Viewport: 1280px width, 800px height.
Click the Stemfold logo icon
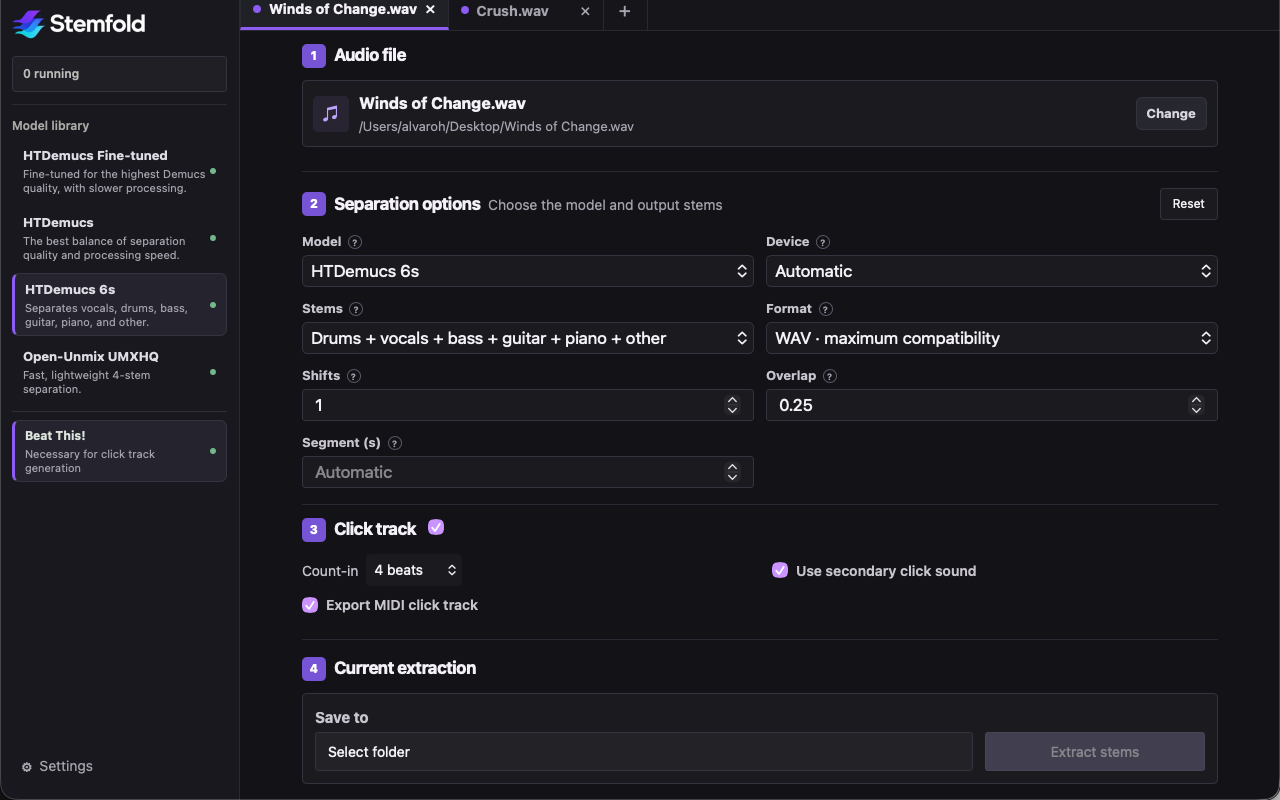click(28, 24)
